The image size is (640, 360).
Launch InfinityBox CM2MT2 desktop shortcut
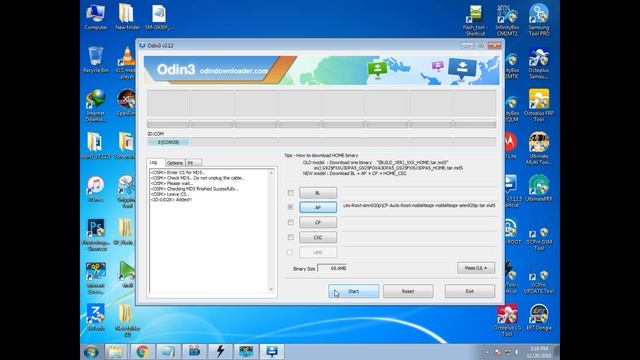click(x=507, y=20)
